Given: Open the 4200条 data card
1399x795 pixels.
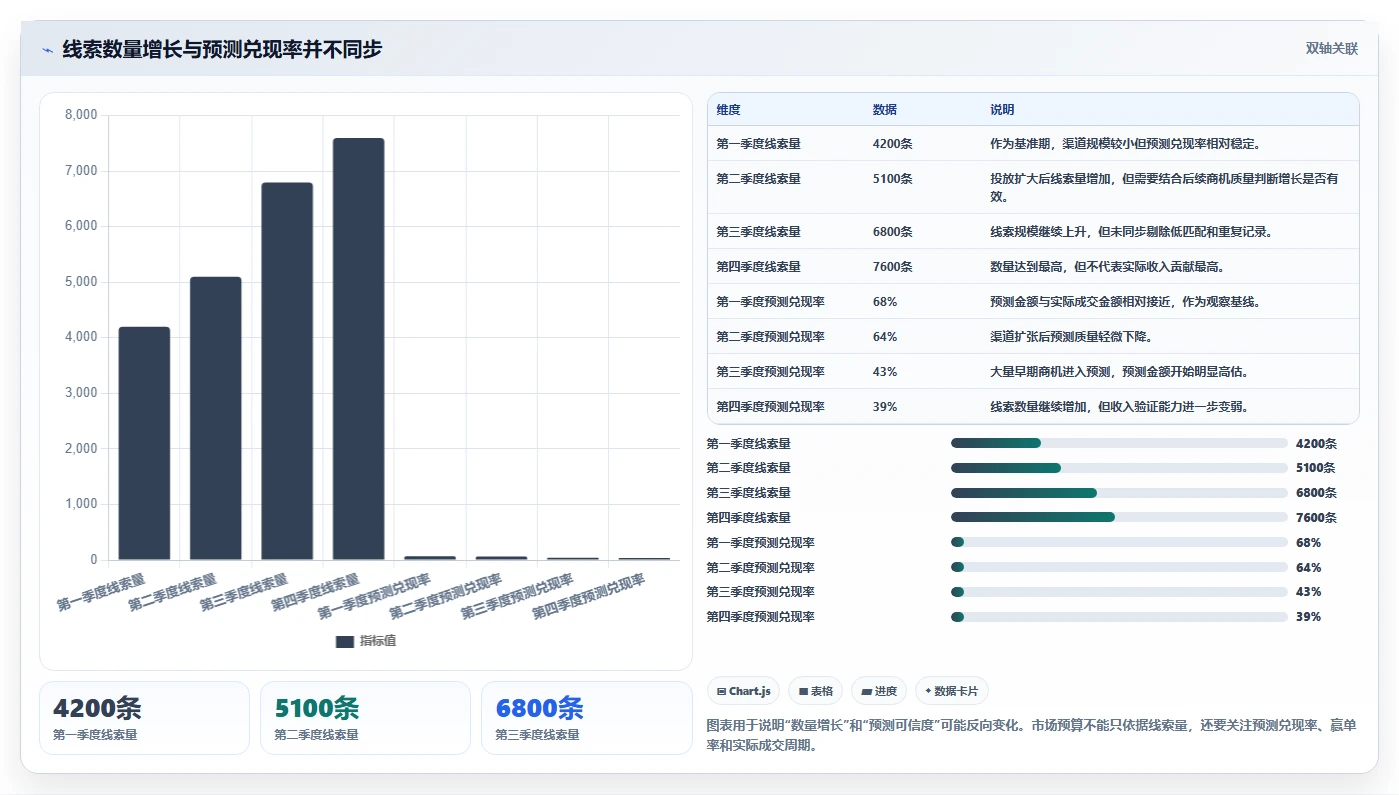Looking at the screenshot, I should (x=144, y=718).
